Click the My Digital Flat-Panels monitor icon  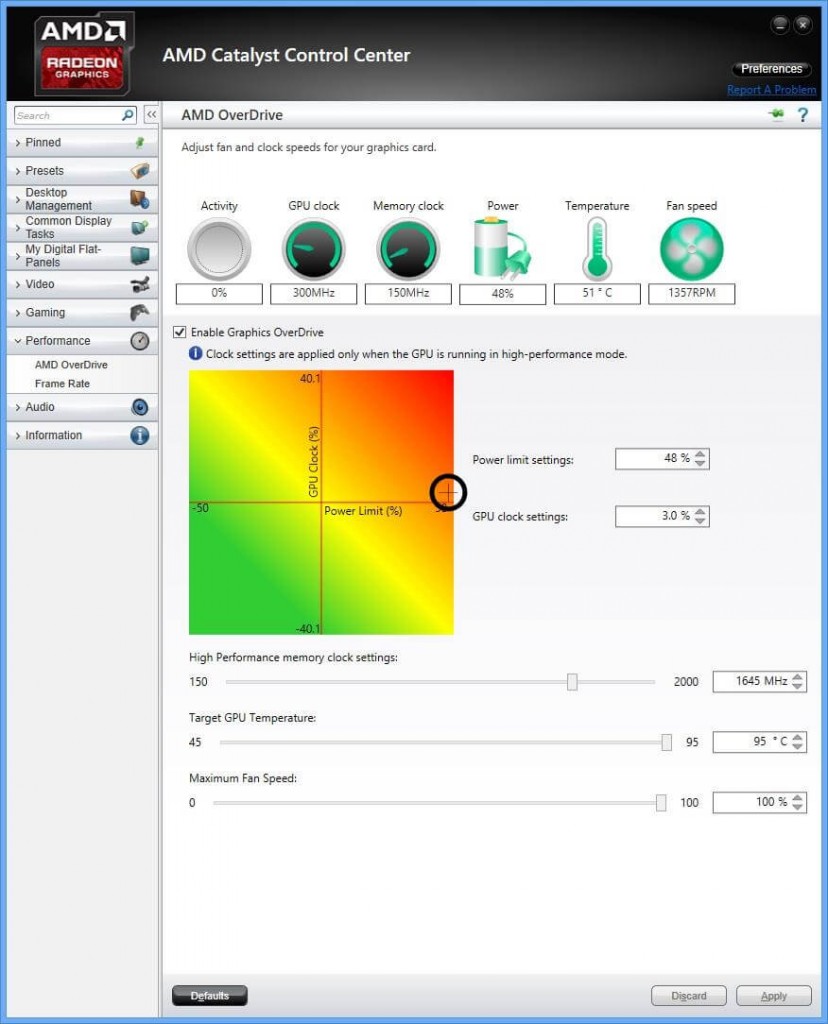point(140,255)
